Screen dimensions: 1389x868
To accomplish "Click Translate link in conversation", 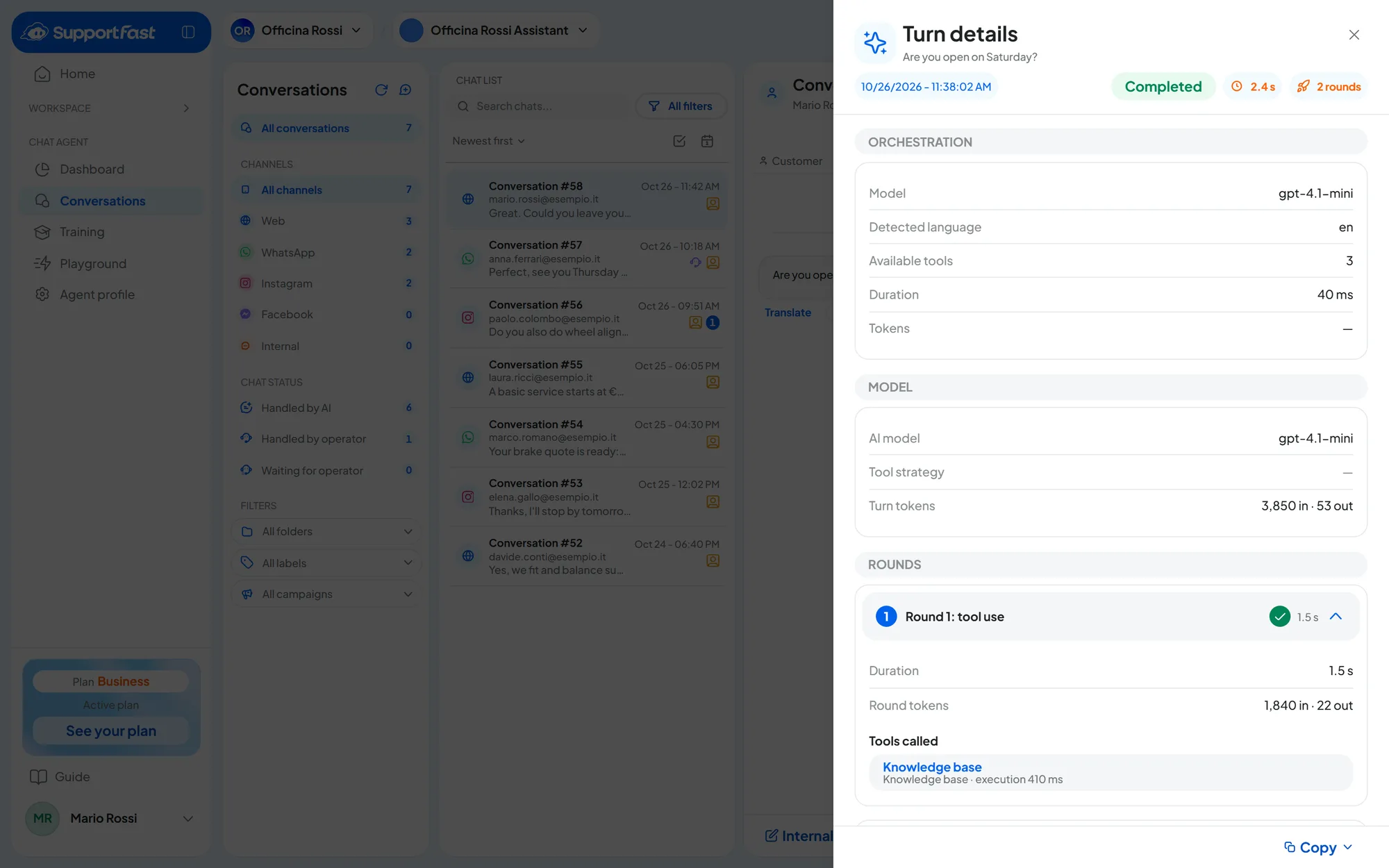I will (x=788, y=312).
